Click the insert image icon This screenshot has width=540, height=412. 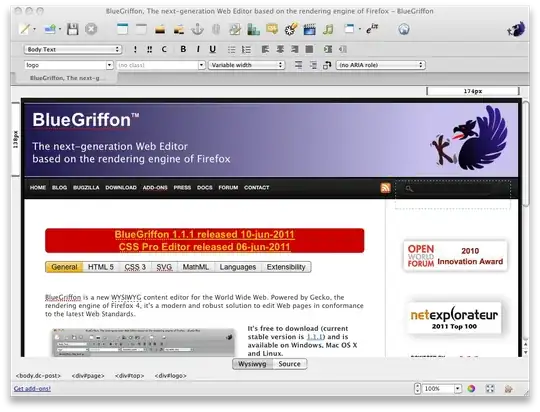point(160,30)
